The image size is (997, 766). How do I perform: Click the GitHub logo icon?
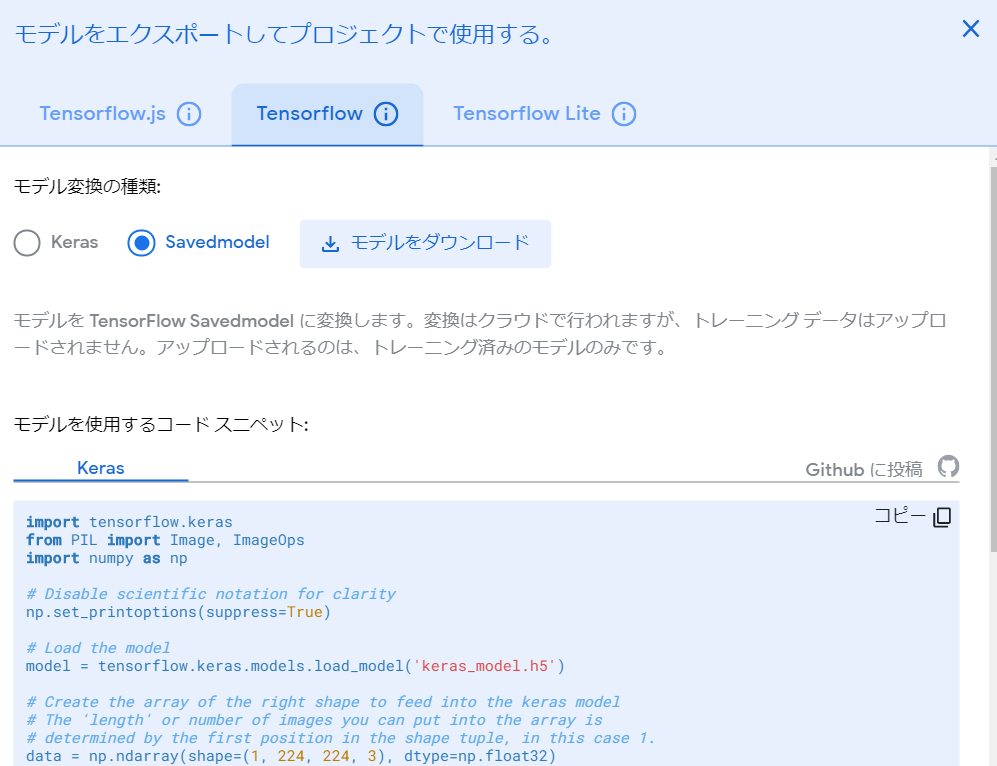945,466
